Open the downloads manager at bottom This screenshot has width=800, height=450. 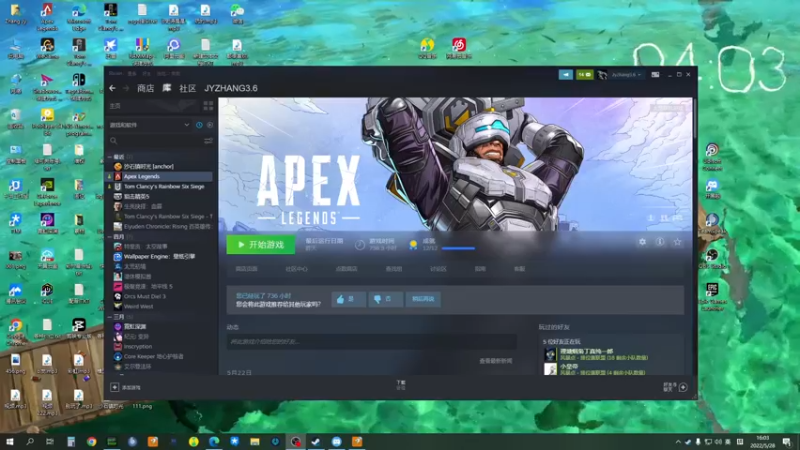tap(401, 385)
